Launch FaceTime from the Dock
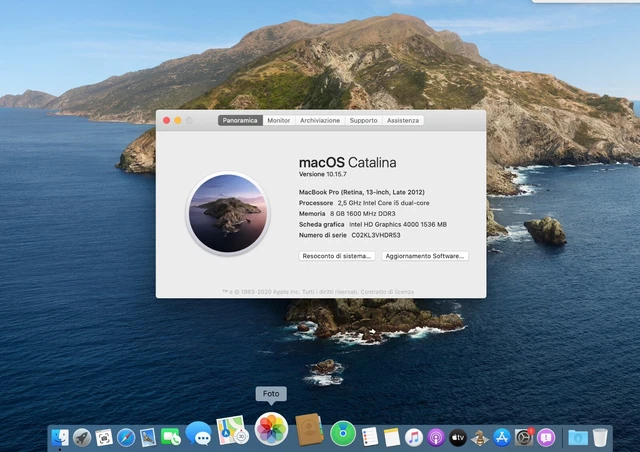Screen dimensions: 640x452 click(171, 437)
